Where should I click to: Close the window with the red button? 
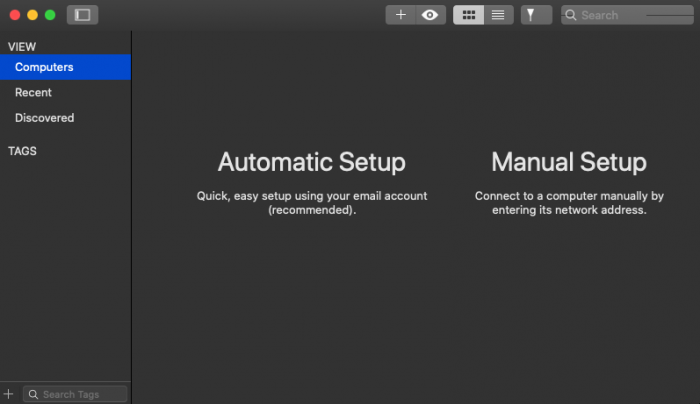coord(15,15)
